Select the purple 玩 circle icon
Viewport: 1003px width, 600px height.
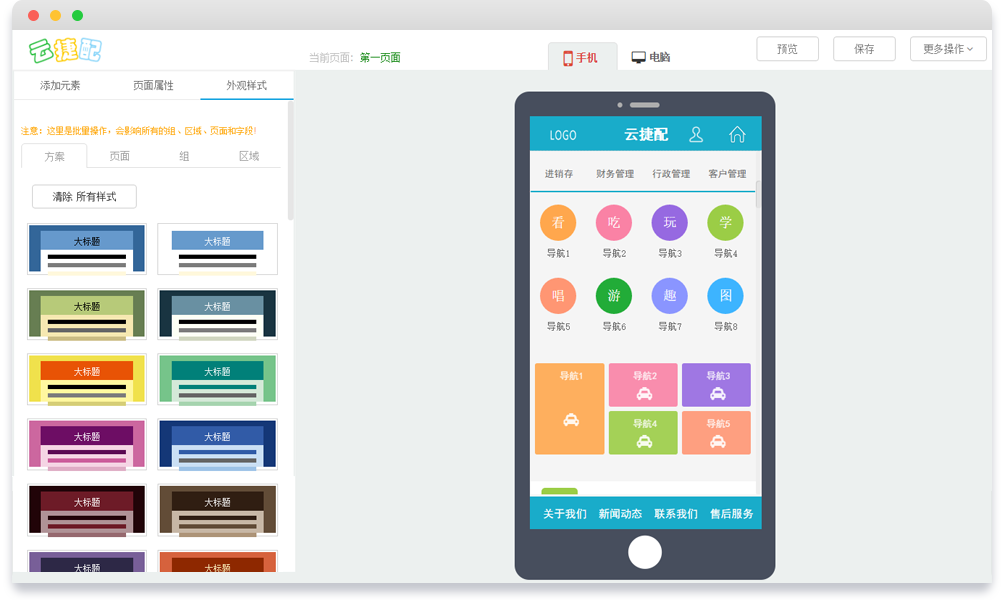670,223
